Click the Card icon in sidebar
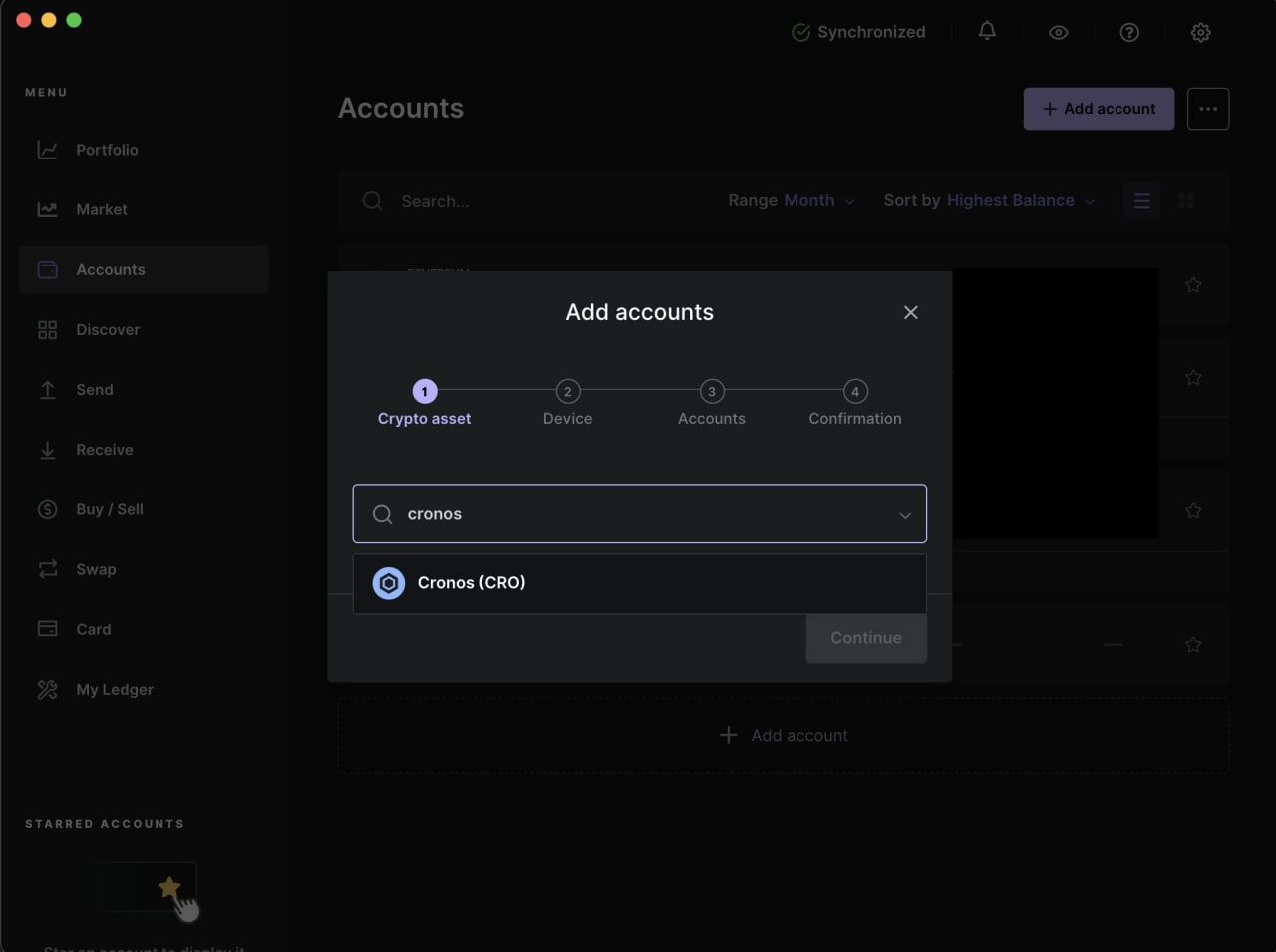Image resolution: width=1276 pixels, height=952 pixels. coord(47,629)
